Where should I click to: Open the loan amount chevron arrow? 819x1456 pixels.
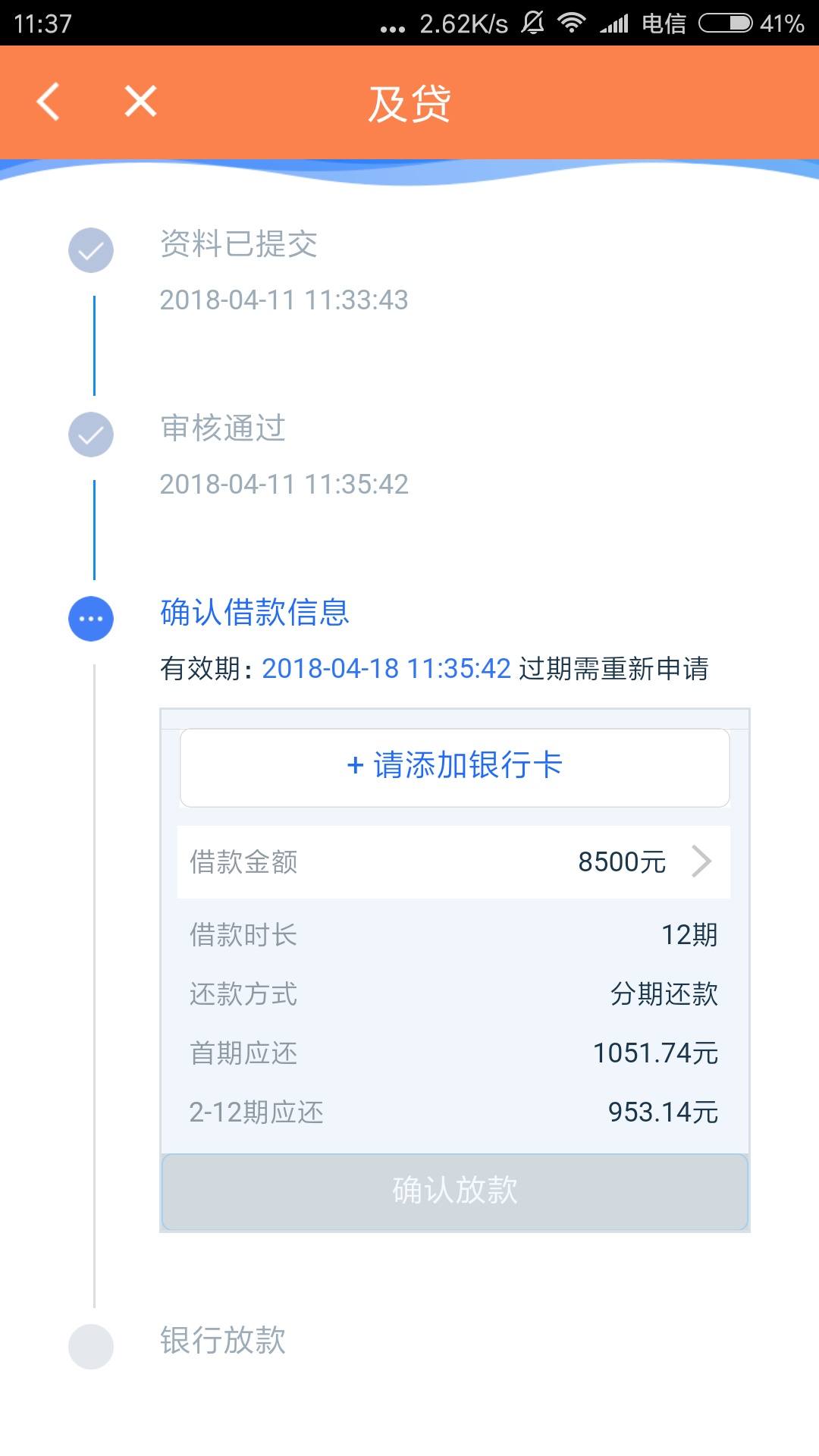click(701, 862)
